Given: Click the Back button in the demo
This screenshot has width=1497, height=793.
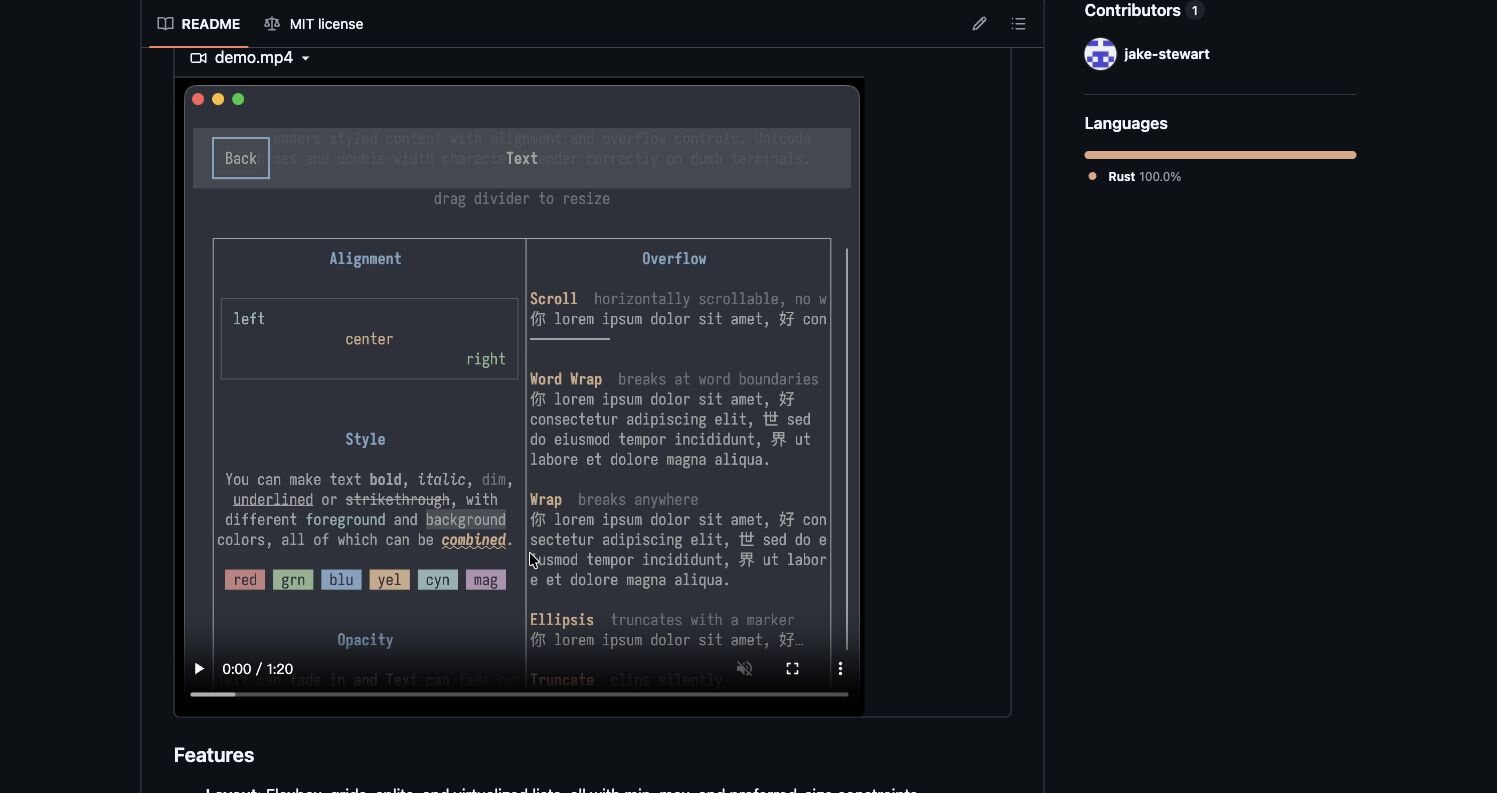Looking at the screenshot, I should [241, 158].
